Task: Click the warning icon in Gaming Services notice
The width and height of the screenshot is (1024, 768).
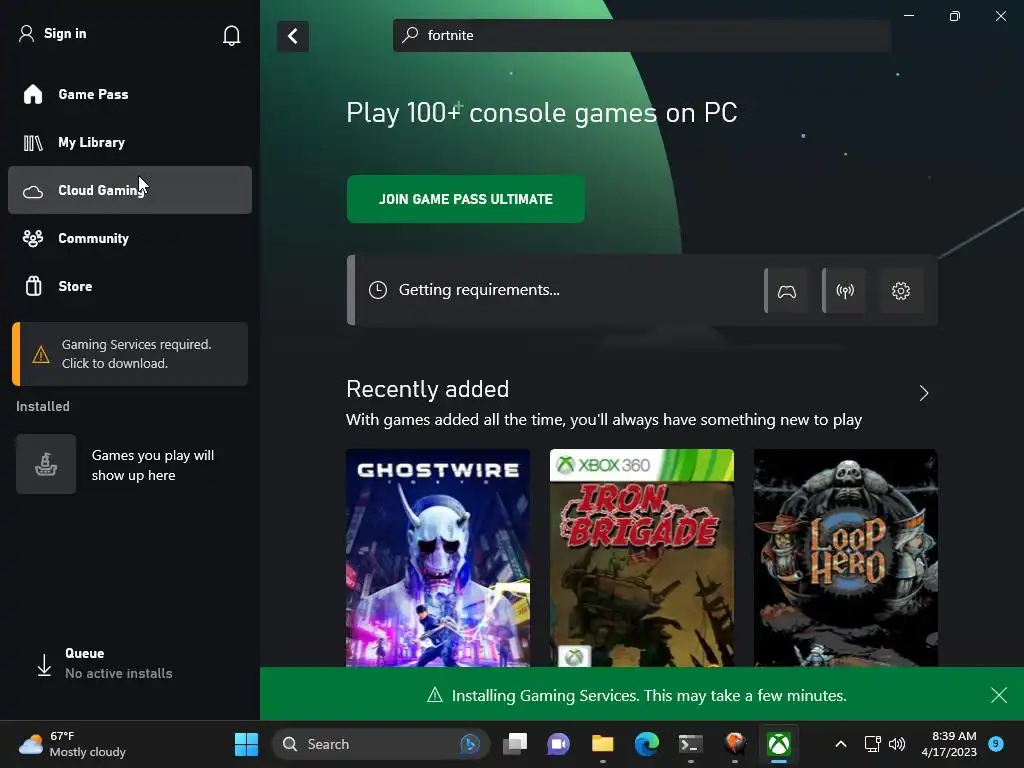Action: (x=41, y=355)
